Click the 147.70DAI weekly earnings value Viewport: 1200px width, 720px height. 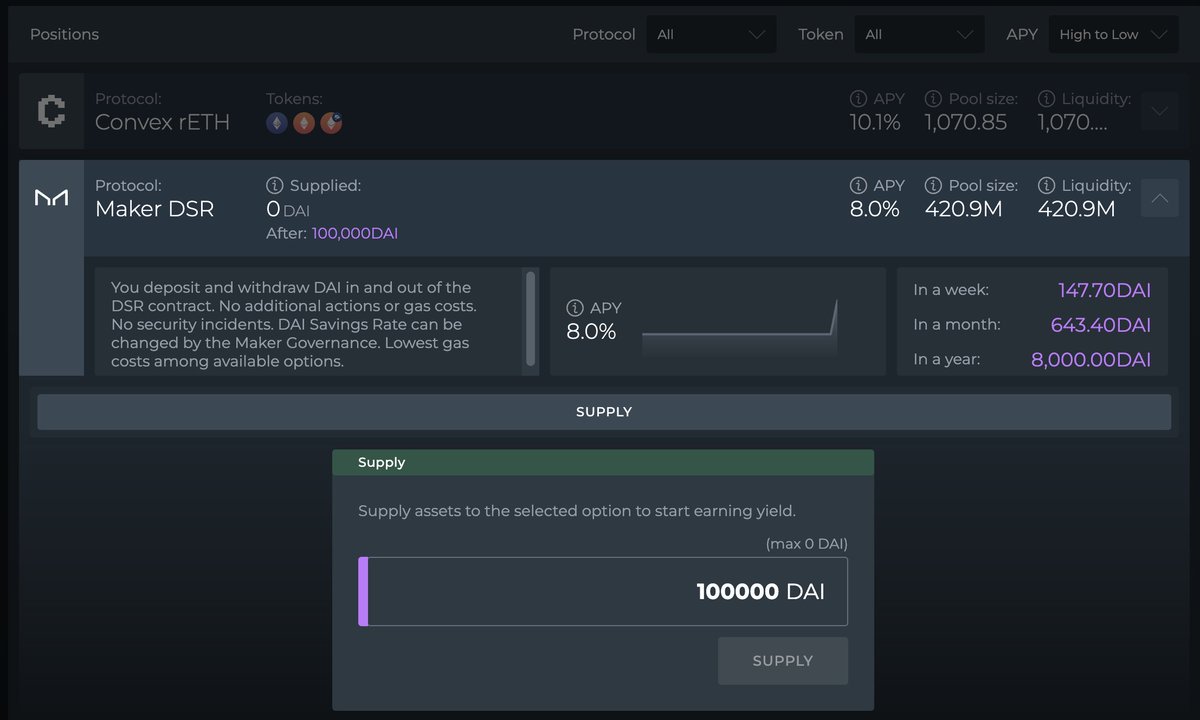(x=1105, y=290)
